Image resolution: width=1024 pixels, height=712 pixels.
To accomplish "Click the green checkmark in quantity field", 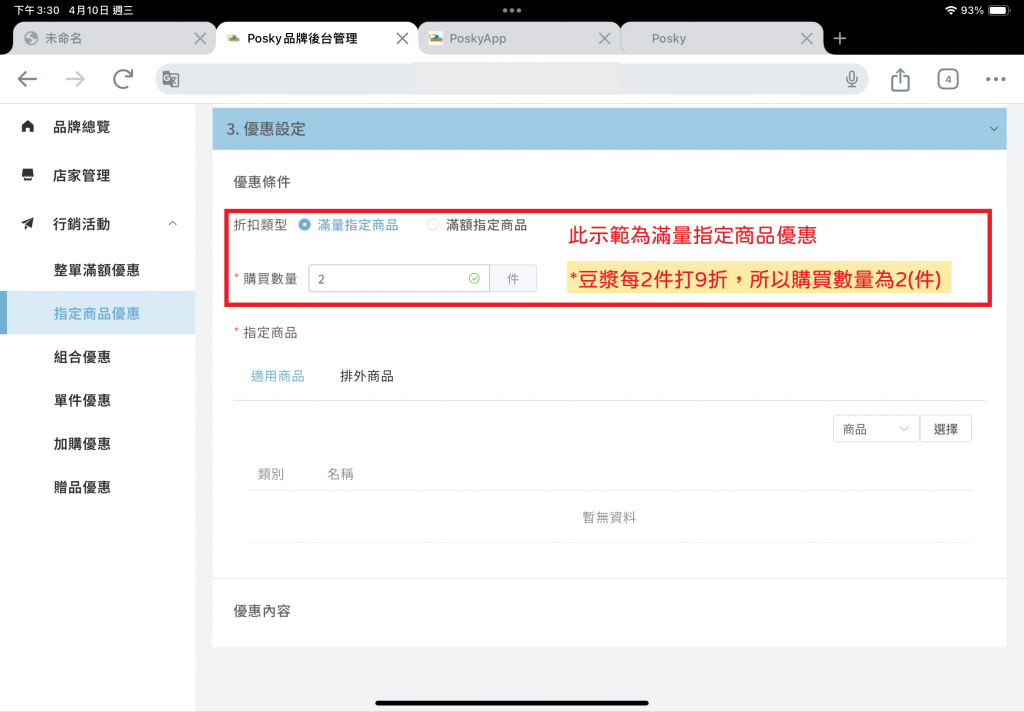I will (x=474, y=279).
